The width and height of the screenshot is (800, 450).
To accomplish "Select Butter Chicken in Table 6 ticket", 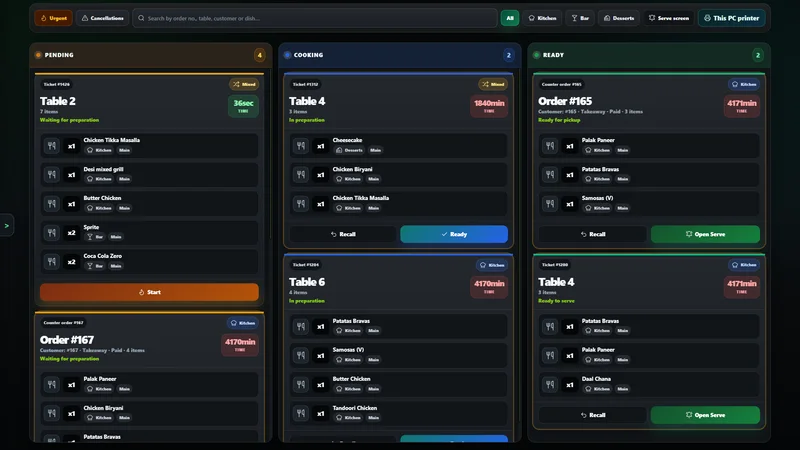I will pyautogui.click(x=398, y=385).
